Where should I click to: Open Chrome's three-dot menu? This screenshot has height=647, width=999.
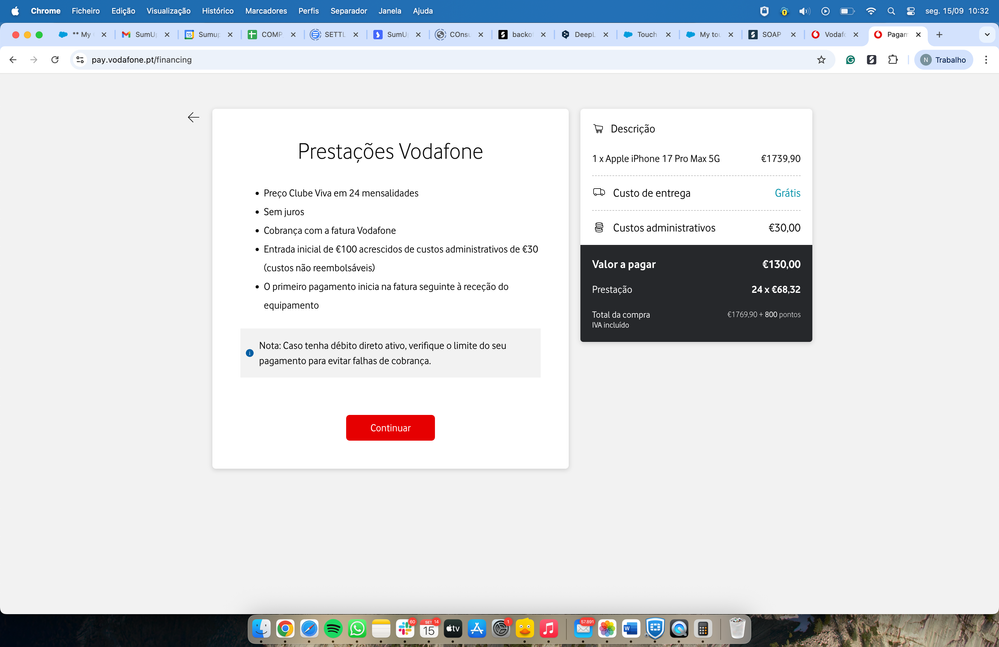[x=985, y=60]
